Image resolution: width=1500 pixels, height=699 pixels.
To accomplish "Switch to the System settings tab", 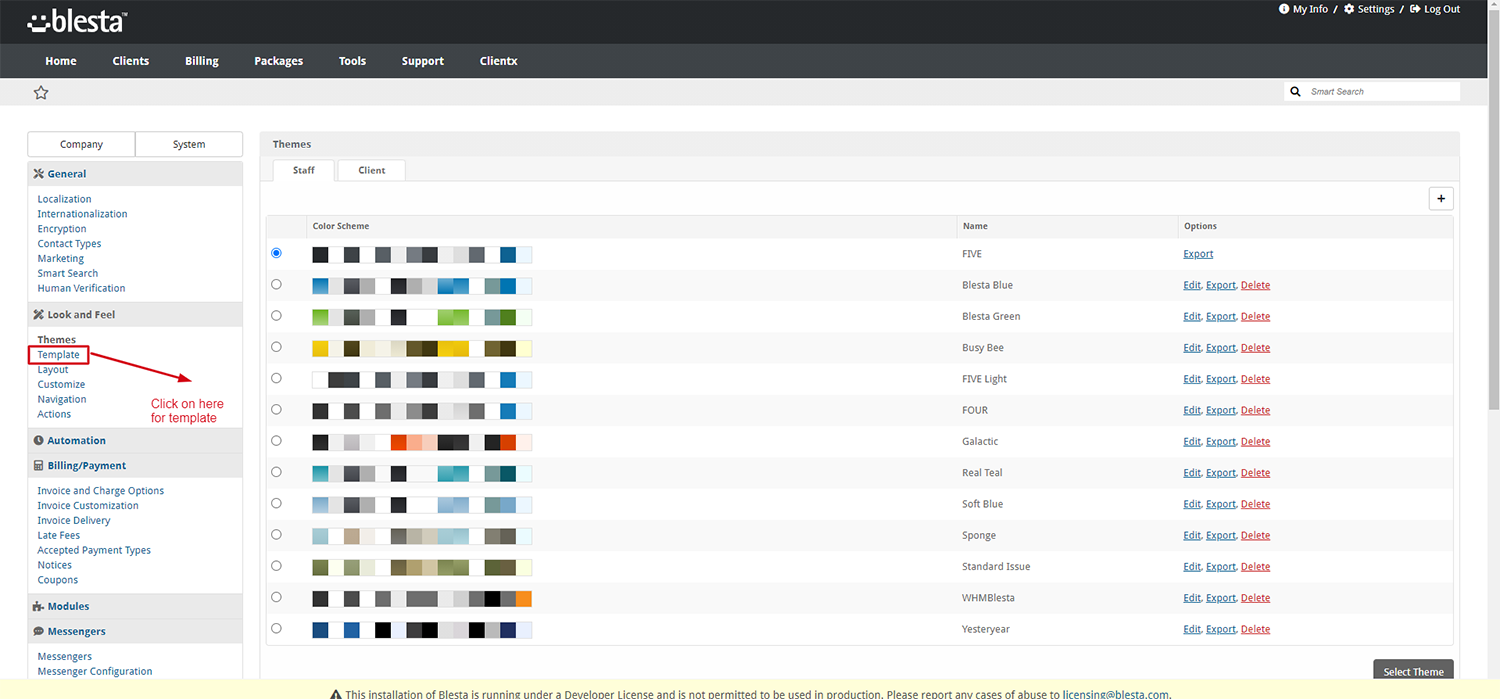I will [189, 144].
